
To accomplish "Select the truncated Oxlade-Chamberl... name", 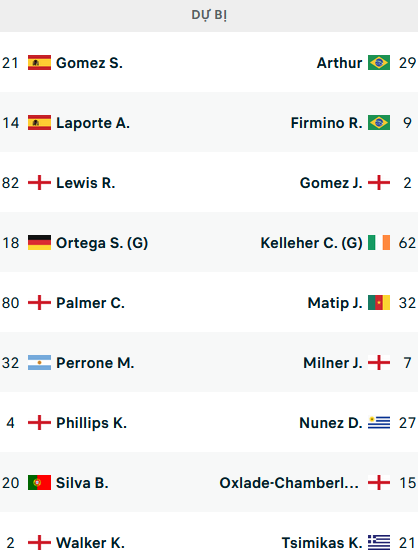I will [x=289, y=483].
